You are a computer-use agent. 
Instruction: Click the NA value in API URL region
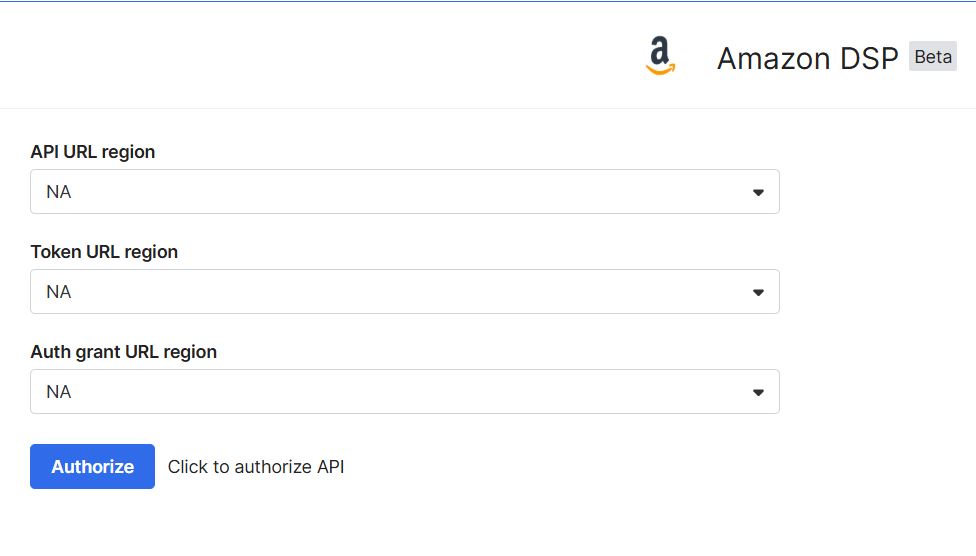[59, 192]
